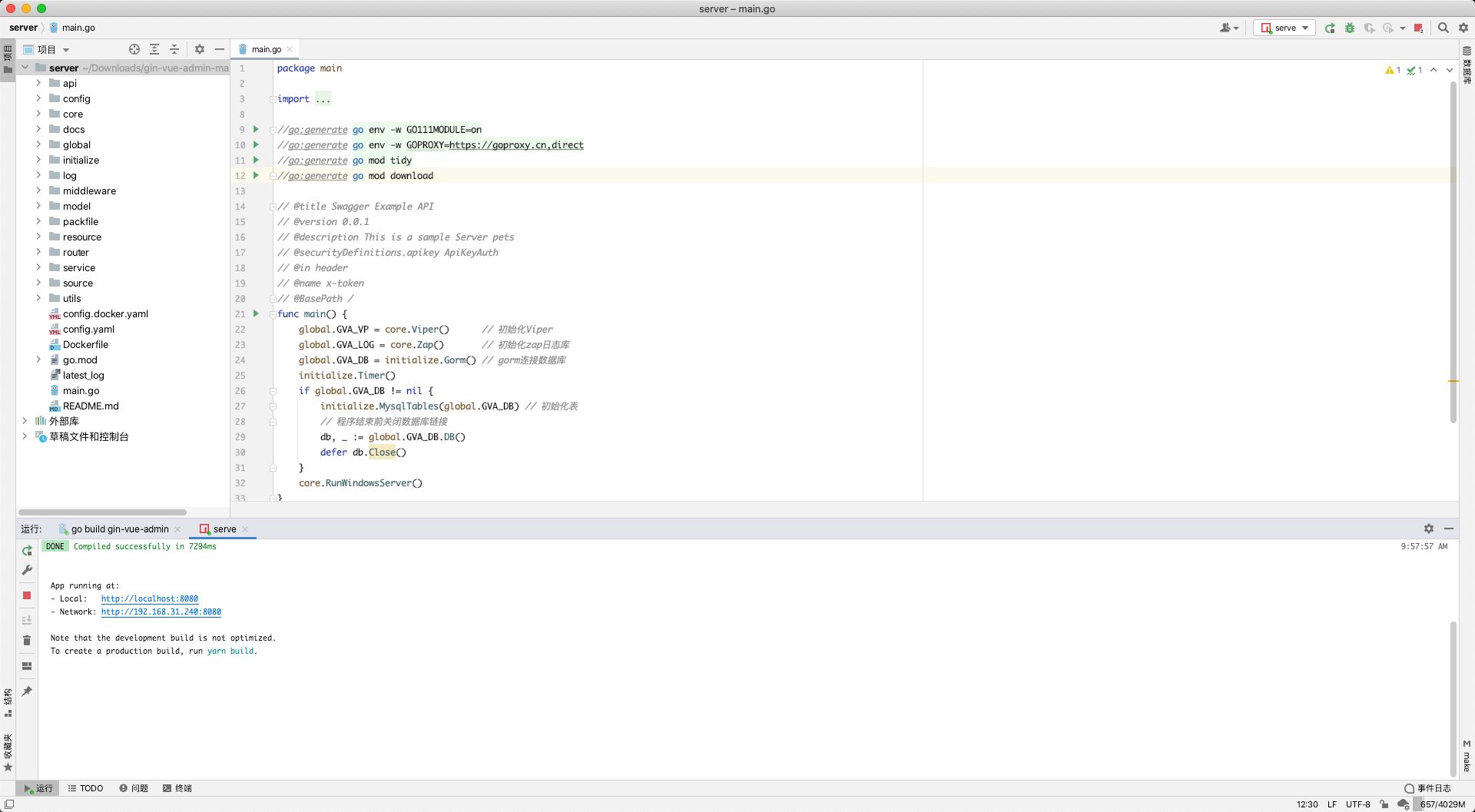The height and width of the screenshot is (812, 1475).
Task: Click the Debug bug icon in toolbar
Action: coord(1350,28)
